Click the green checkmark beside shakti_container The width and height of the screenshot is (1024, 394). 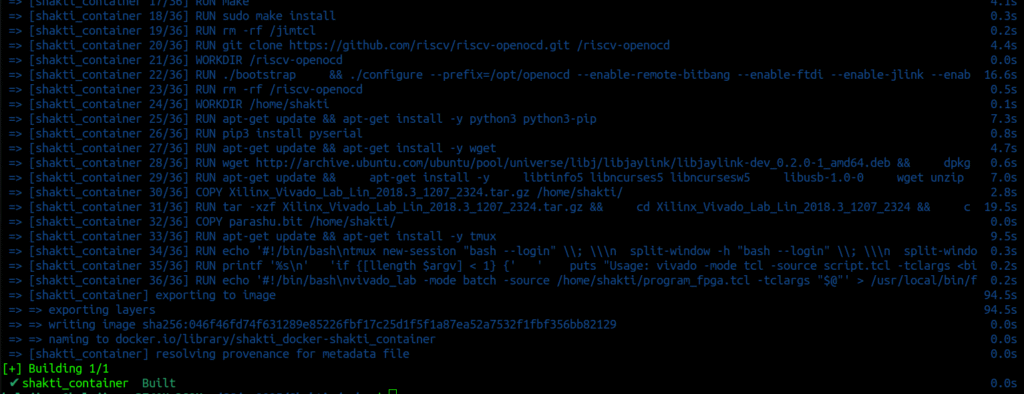tap(14, 383)
